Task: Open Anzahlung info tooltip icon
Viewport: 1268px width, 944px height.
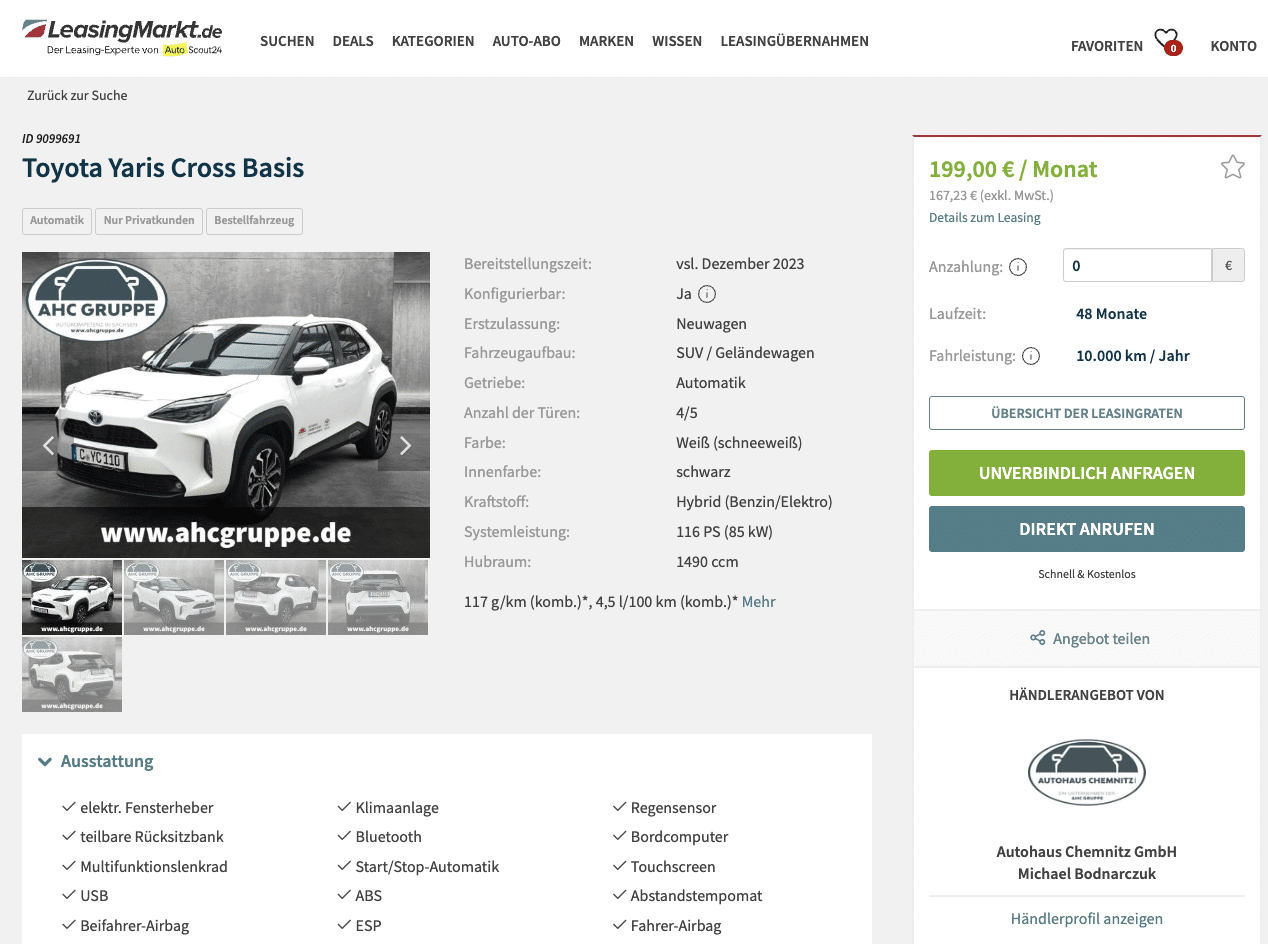Action: [1018, 267]
